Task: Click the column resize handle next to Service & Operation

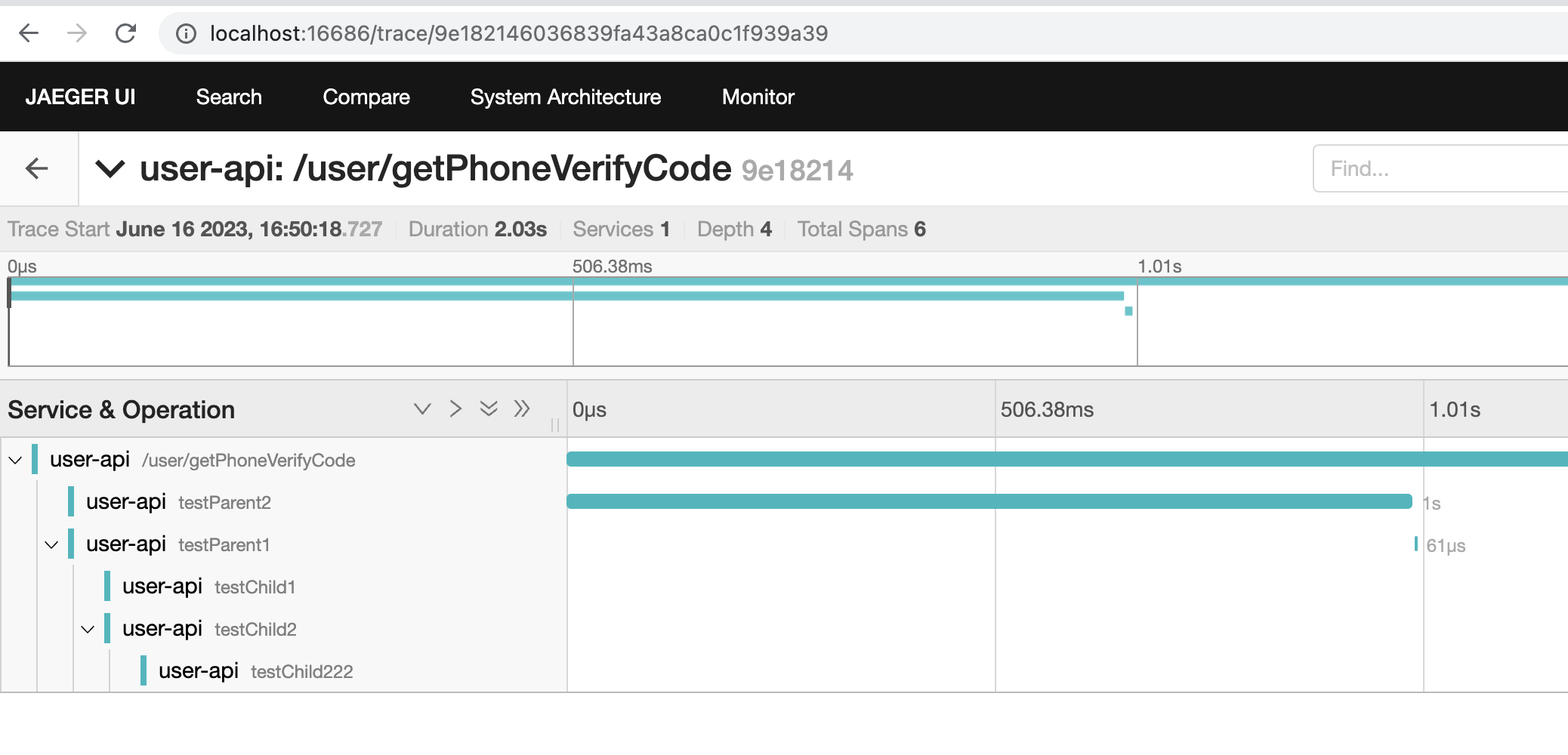Action: pos(555,424)
